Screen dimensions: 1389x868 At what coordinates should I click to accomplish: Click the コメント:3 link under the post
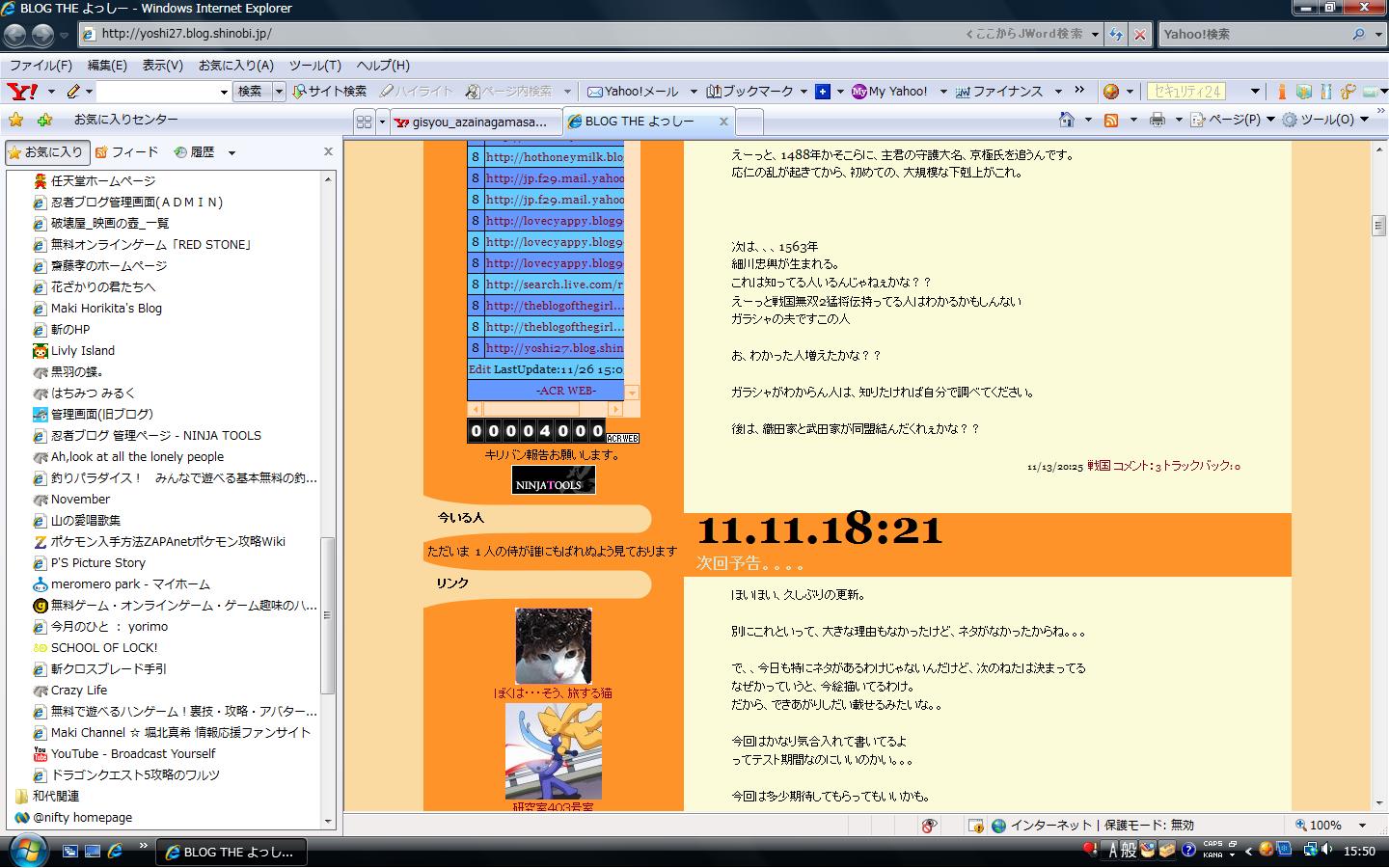click(1136, 466)
